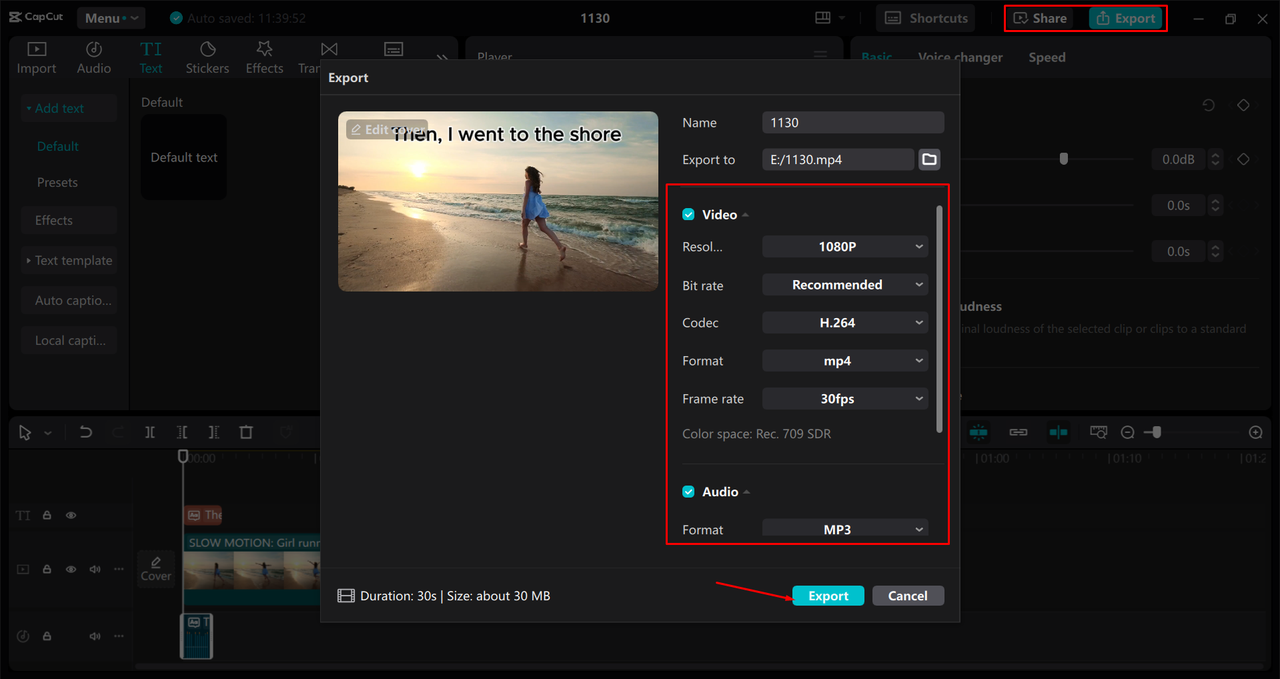This screenshot has height=679, width=1280.
Task: Open the Frame rate 30fps dropdown
Action: coord(845,399)
